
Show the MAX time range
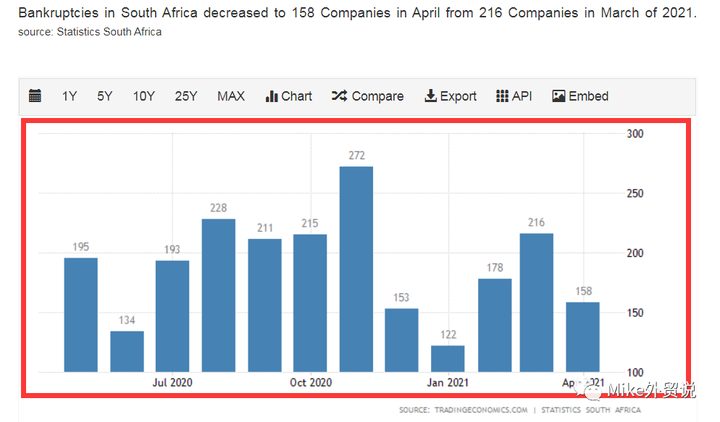tap(231, 96)
